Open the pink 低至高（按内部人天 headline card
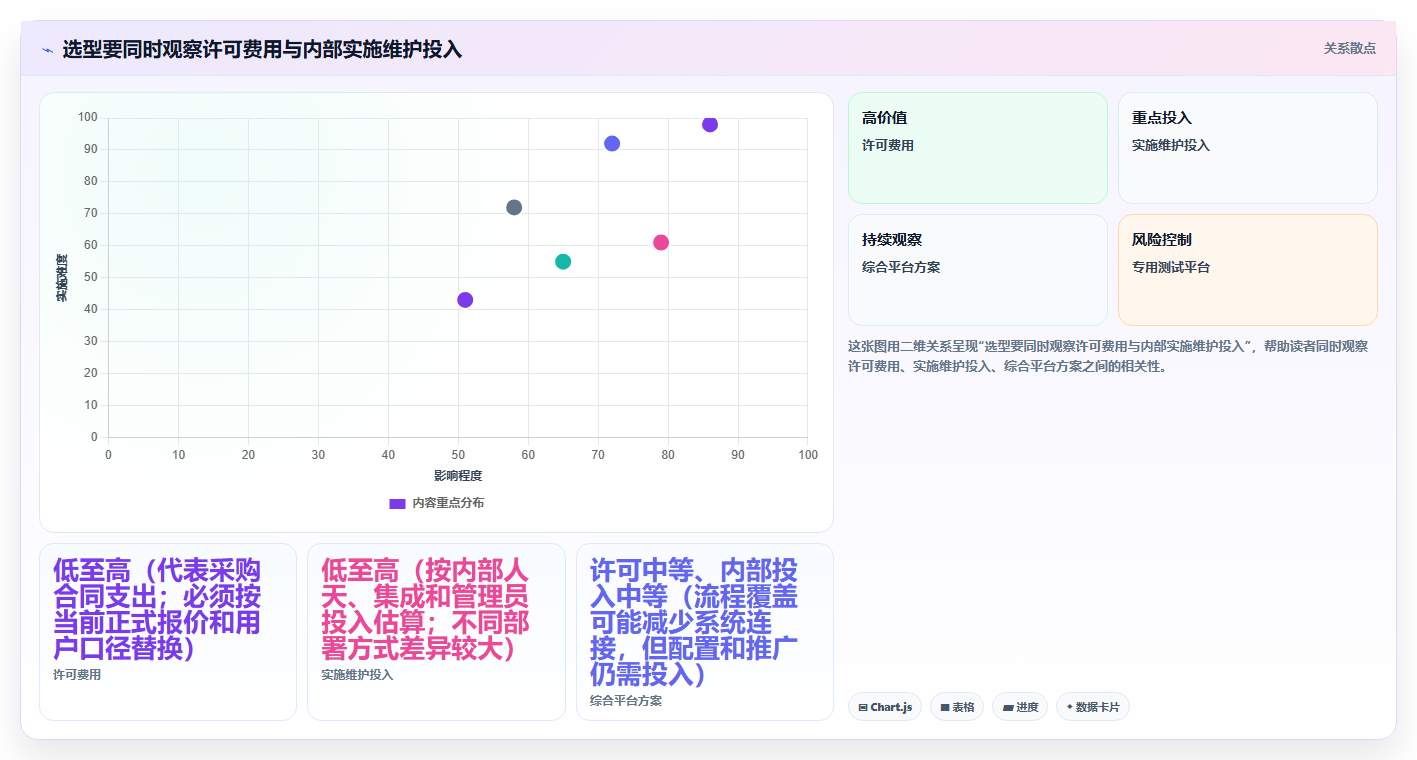 click(x=436, y=632)
